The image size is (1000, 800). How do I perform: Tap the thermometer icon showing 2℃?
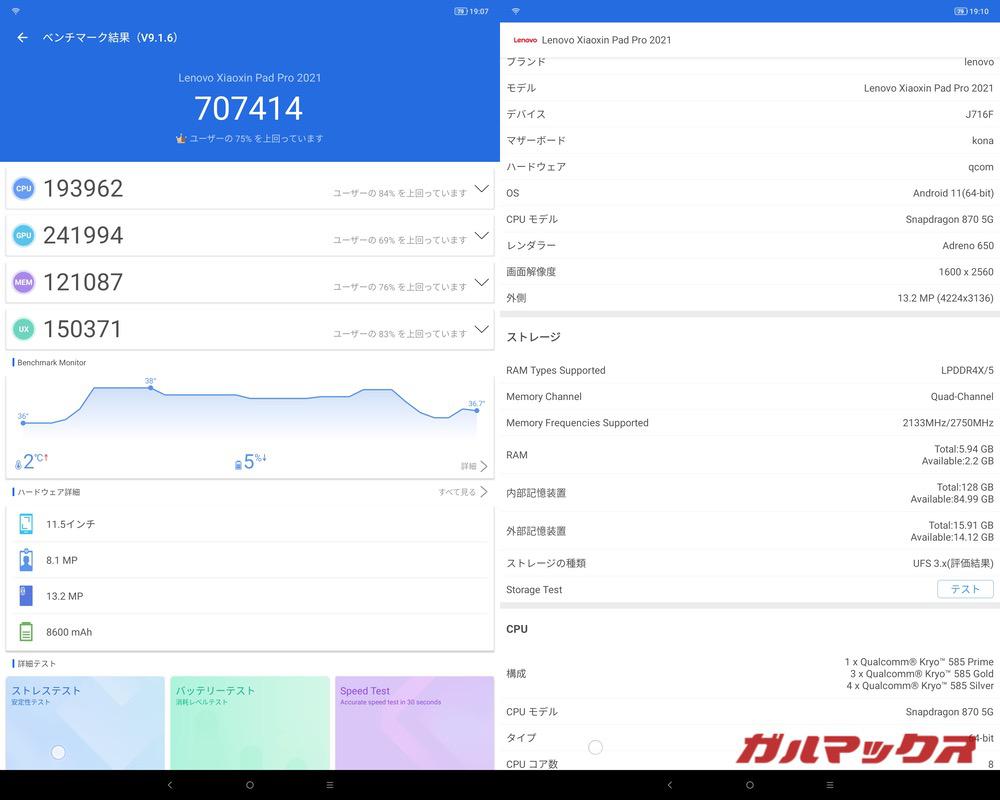[x=17, y=461]
